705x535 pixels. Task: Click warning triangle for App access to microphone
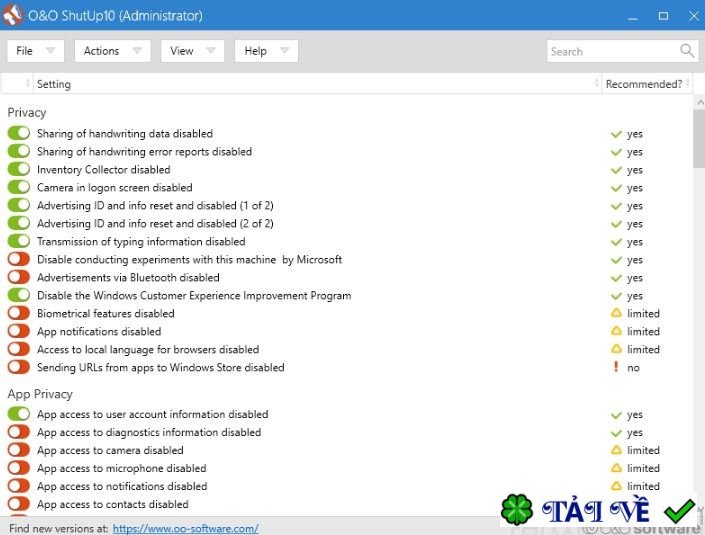[x=616, y=468]
